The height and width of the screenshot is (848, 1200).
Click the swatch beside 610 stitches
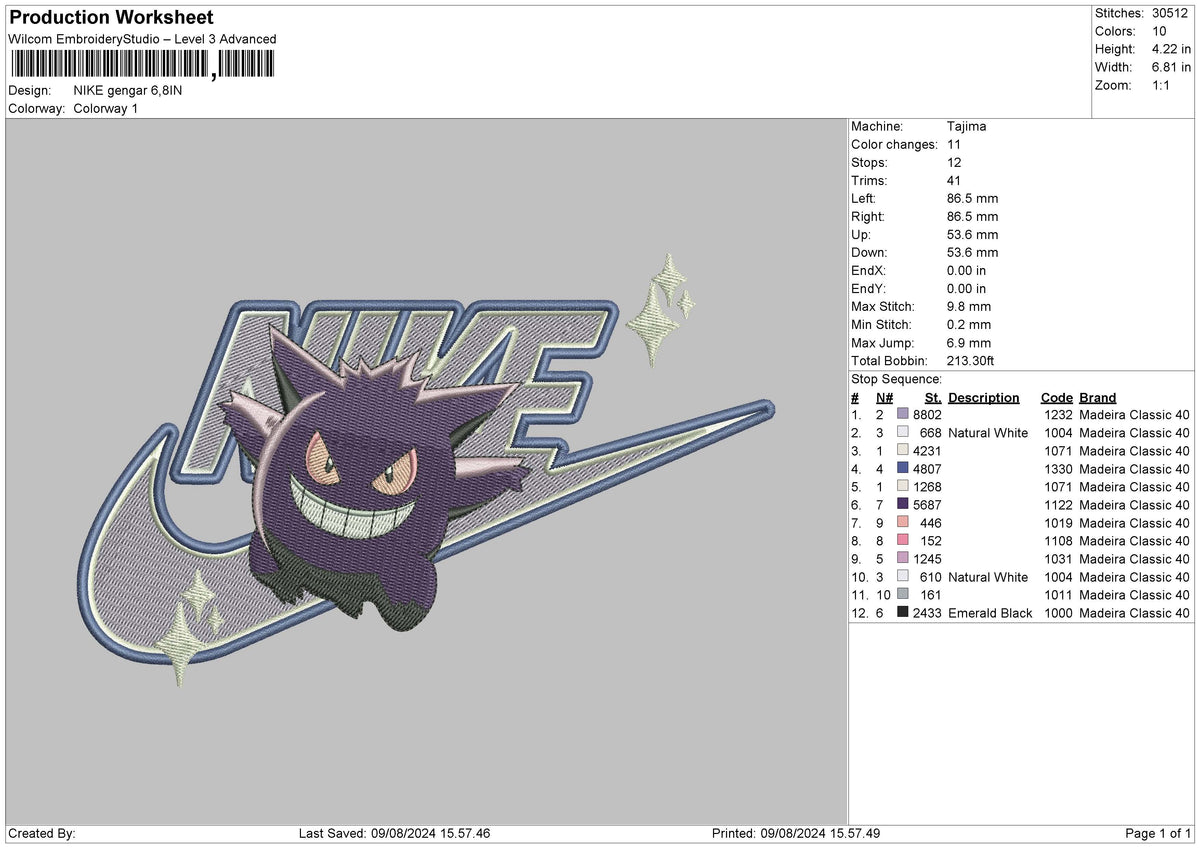(x=903, y=577)
